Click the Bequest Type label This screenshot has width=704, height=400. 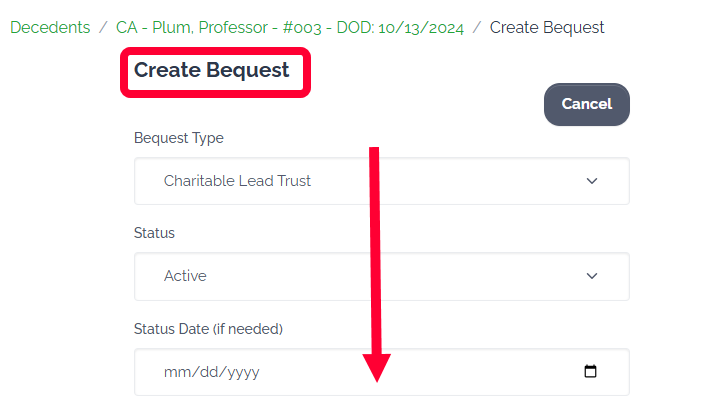point(179,138)
